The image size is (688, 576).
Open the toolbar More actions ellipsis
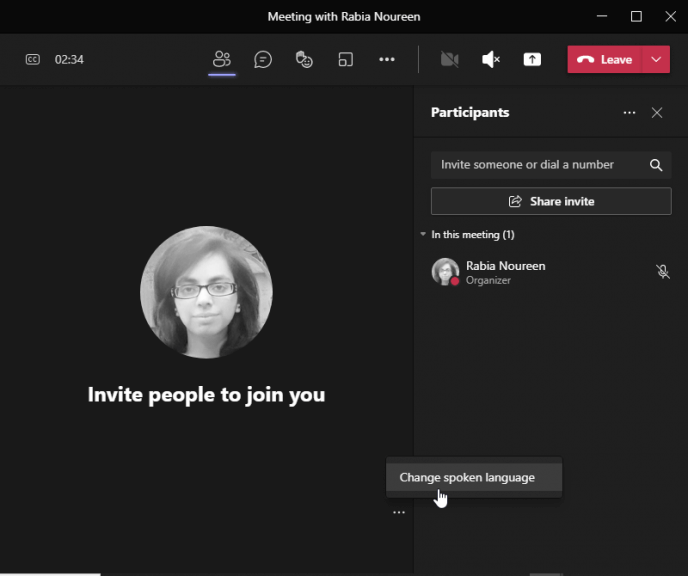click(387, 59)
